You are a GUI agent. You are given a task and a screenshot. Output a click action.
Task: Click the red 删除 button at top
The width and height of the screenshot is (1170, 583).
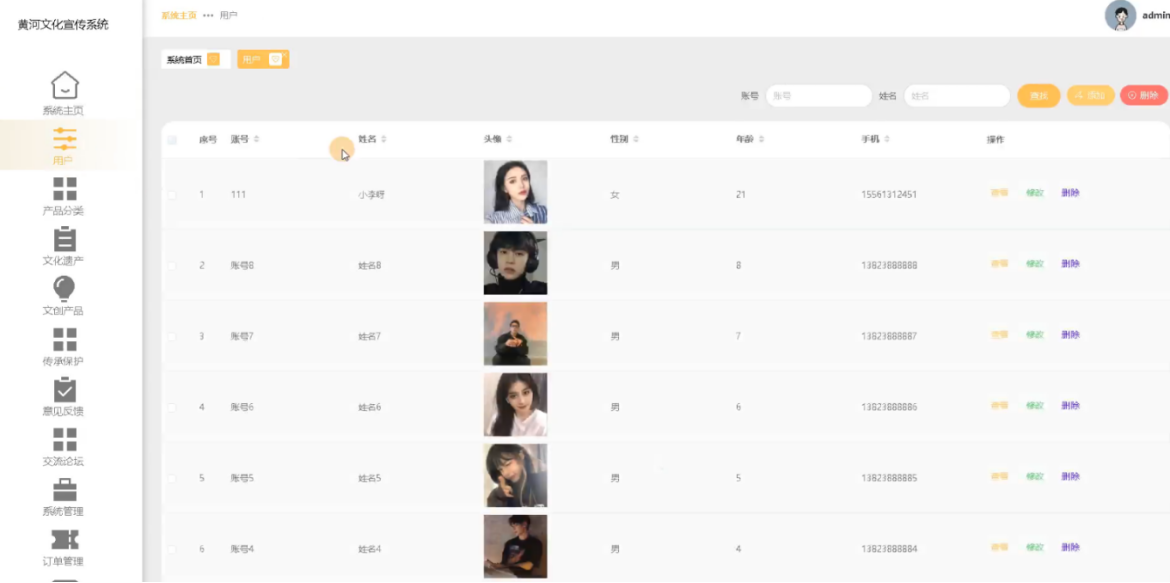(x=1144, y=96)
